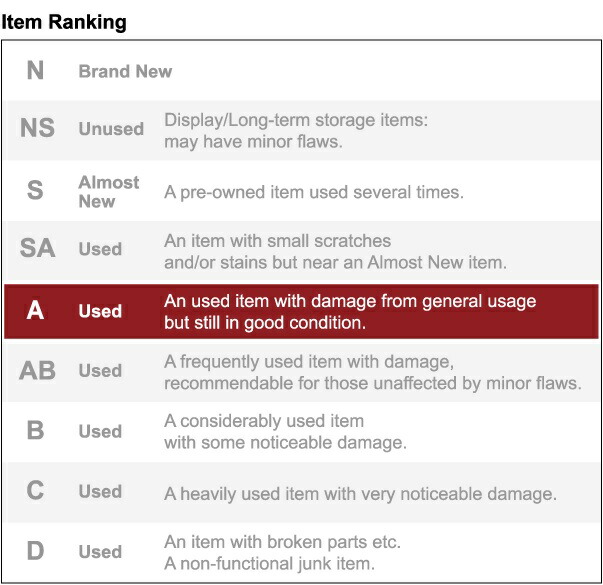This screenshot has width=603, height=585.
Task: Select the N rank letter
Action: [35, 71]
